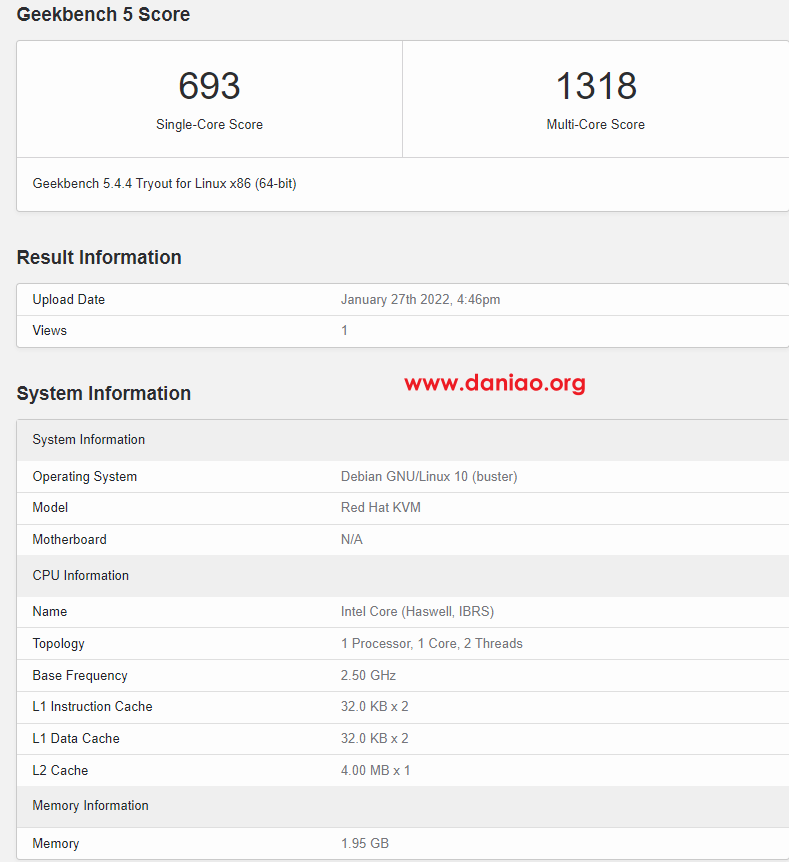Select the Red Hat KVM value
The image size is (789, 862).
click(381, 507)
